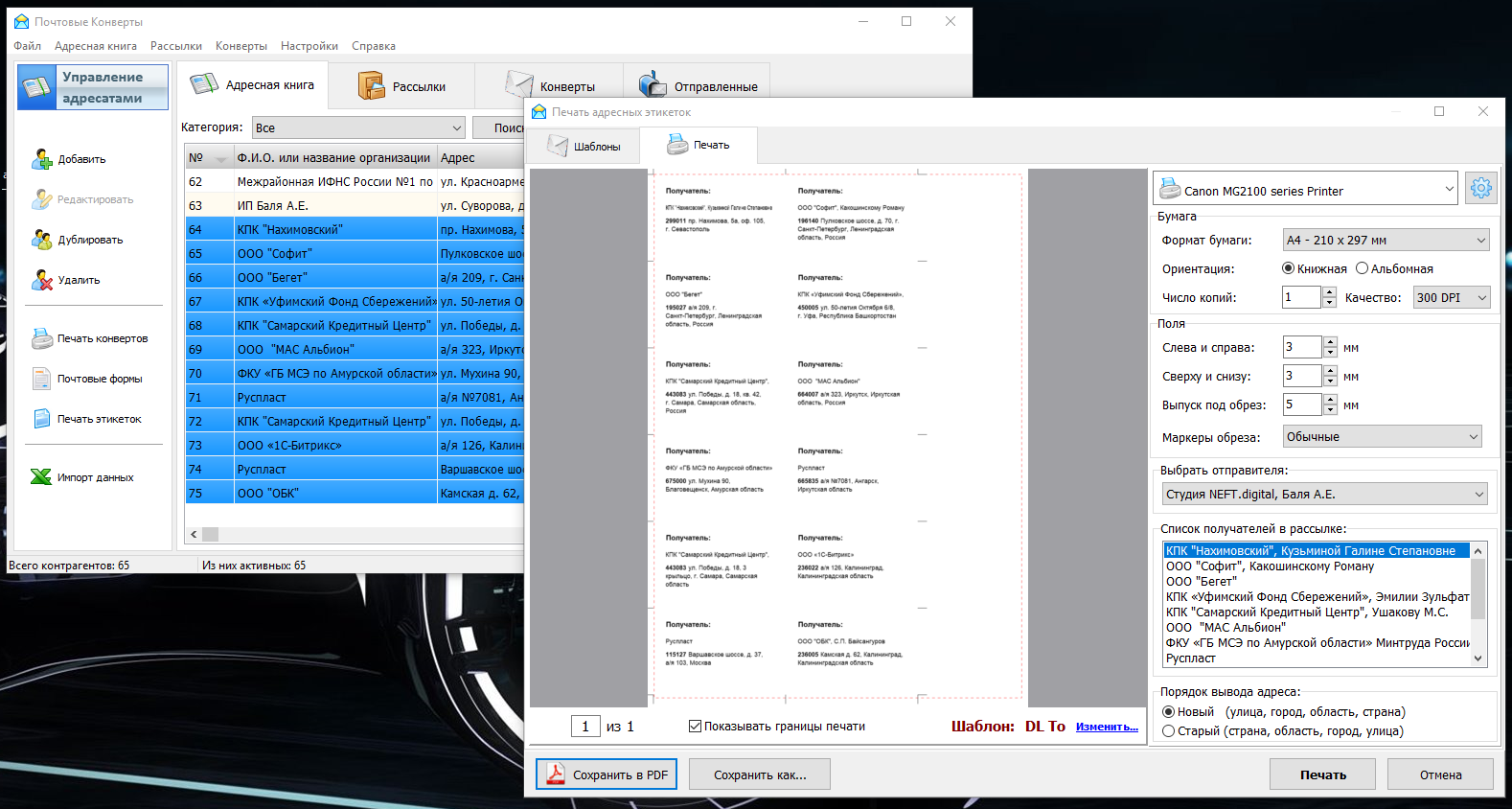Click the Add contact icon (Добавить)
The image size is (1512, 809).
coord(42,159)
